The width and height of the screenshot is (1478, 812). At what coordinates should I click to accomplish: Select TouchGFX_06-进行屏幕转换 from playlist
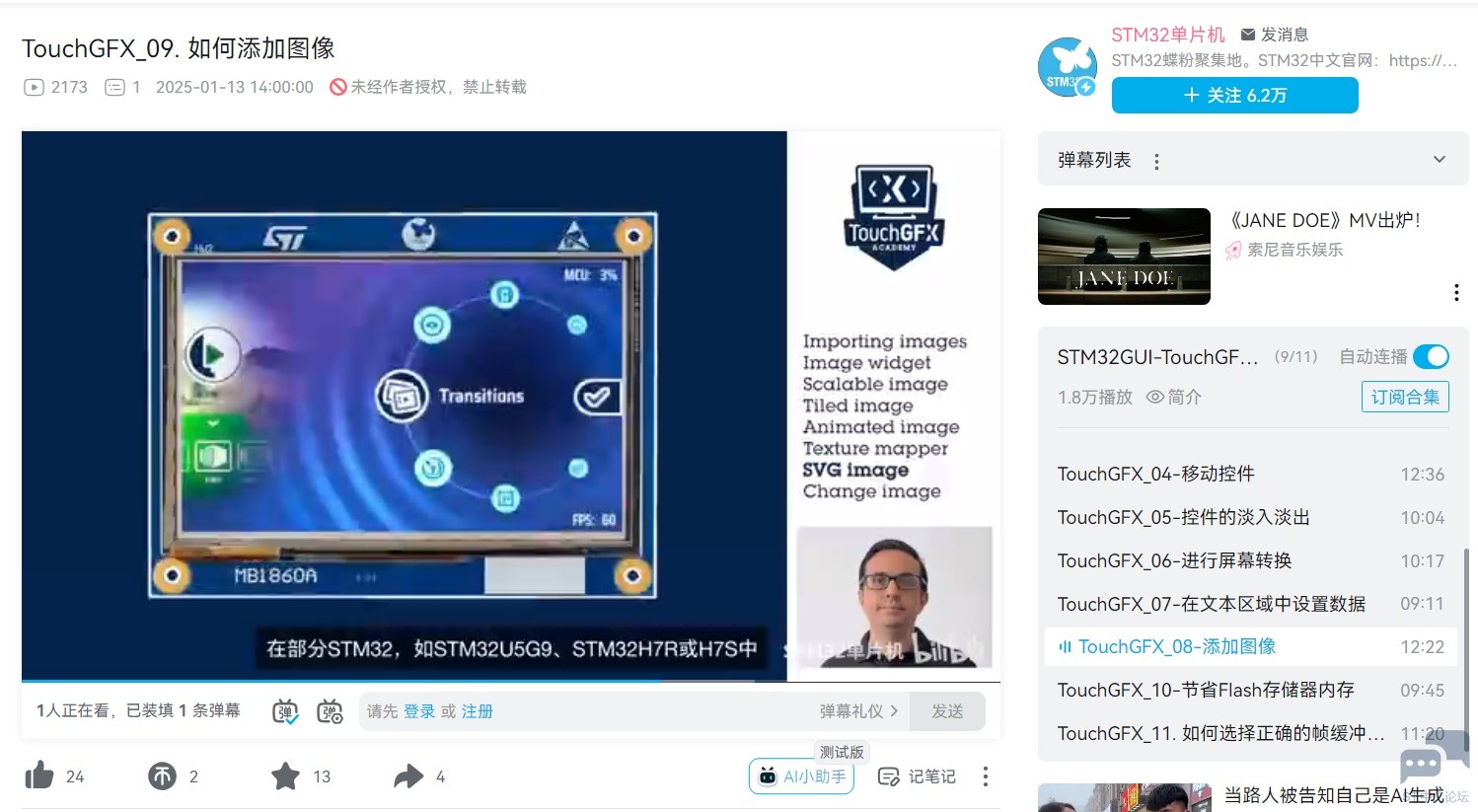tap(1174, 560)
